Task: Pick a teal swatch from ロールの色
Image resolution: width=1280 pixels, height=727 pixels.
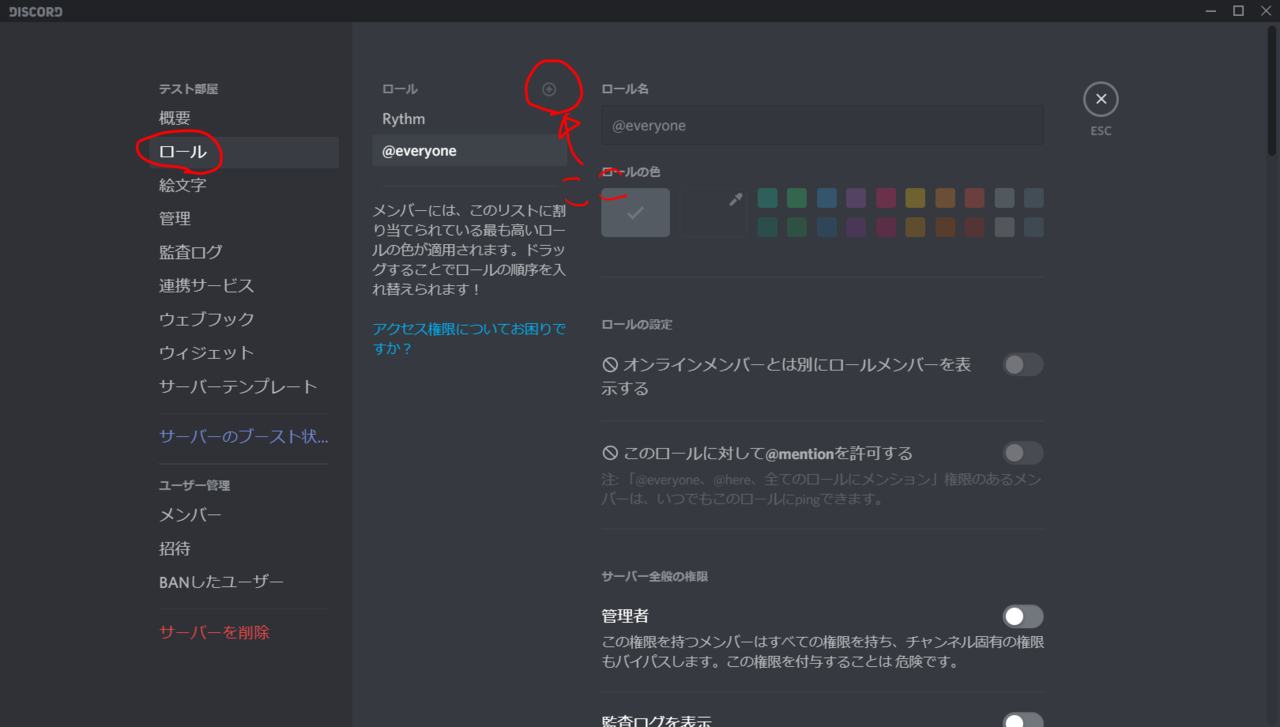Action: [x=766, y=198]
